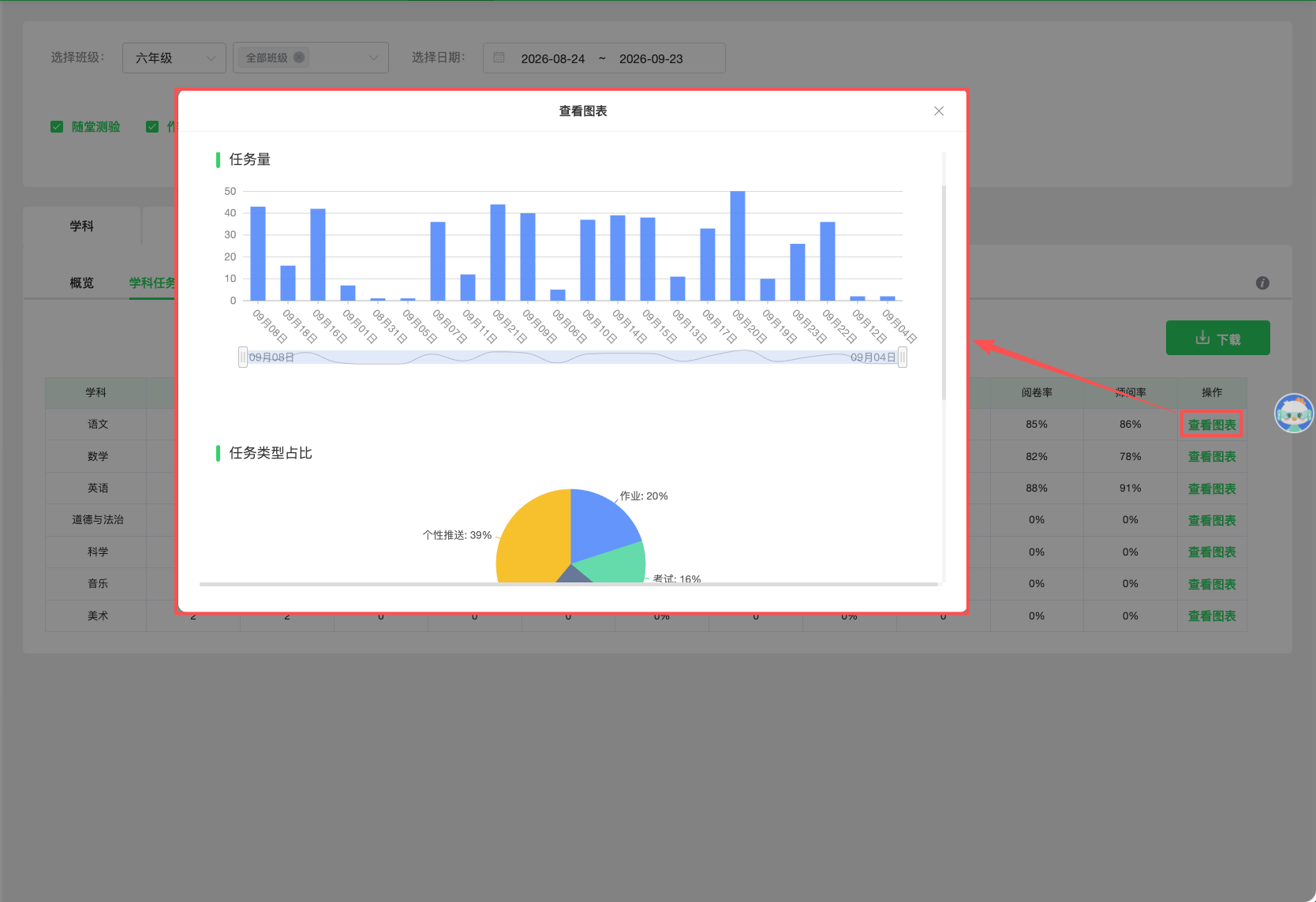This screenshot has height=902, width=1316.
Task: Click the 阅卷率 column header
Action: 1037,392
